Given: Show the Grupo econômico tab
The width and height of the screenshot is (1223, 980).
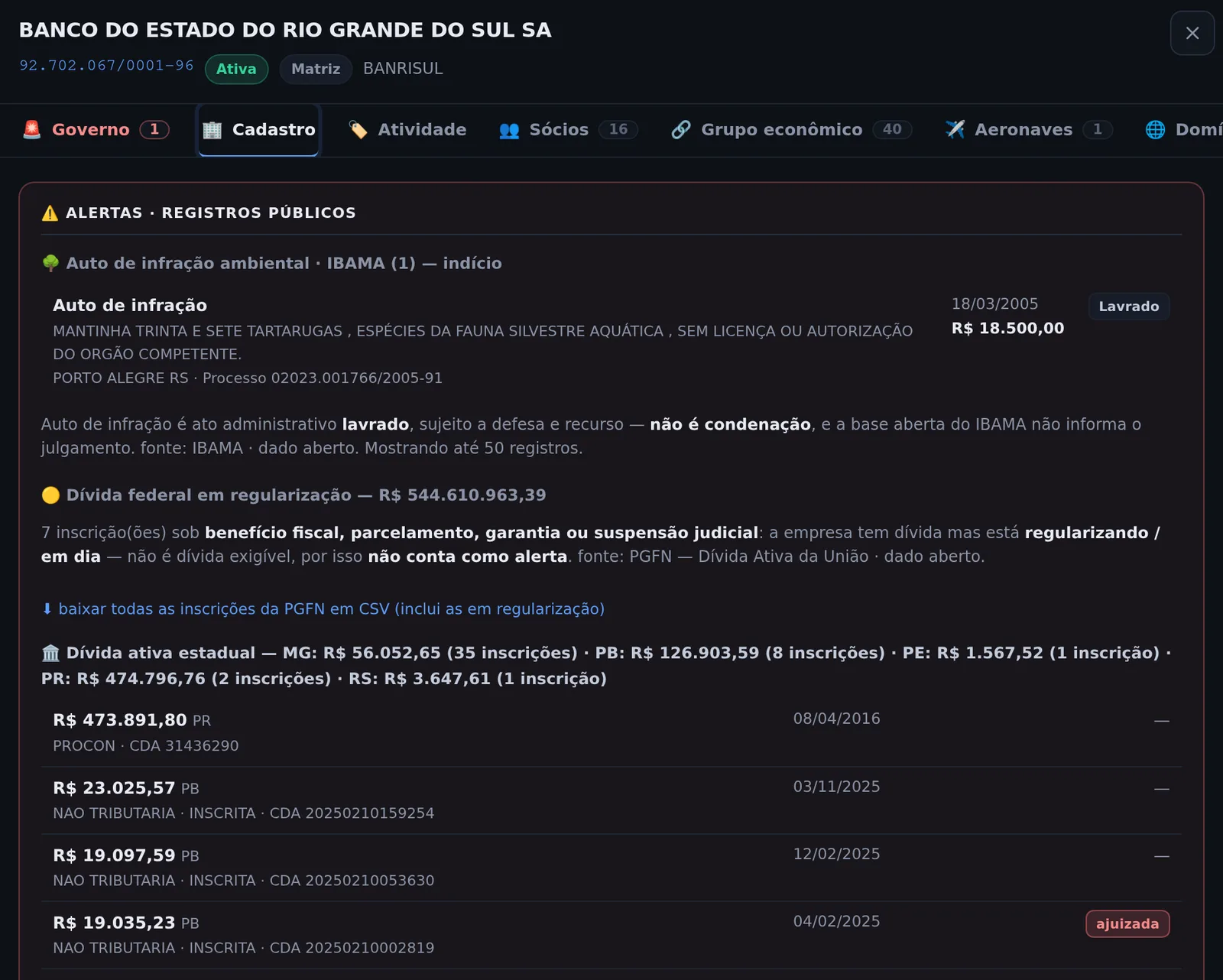Looking at the screenshot, I should click(792, 130).
